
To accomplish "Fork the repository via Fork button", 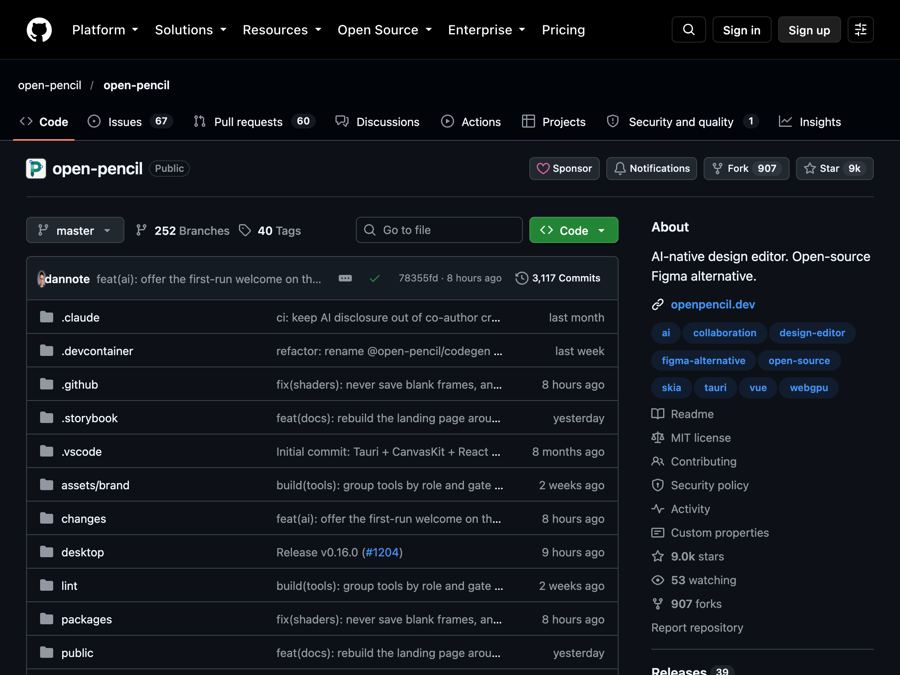I will tap(746, 168).
